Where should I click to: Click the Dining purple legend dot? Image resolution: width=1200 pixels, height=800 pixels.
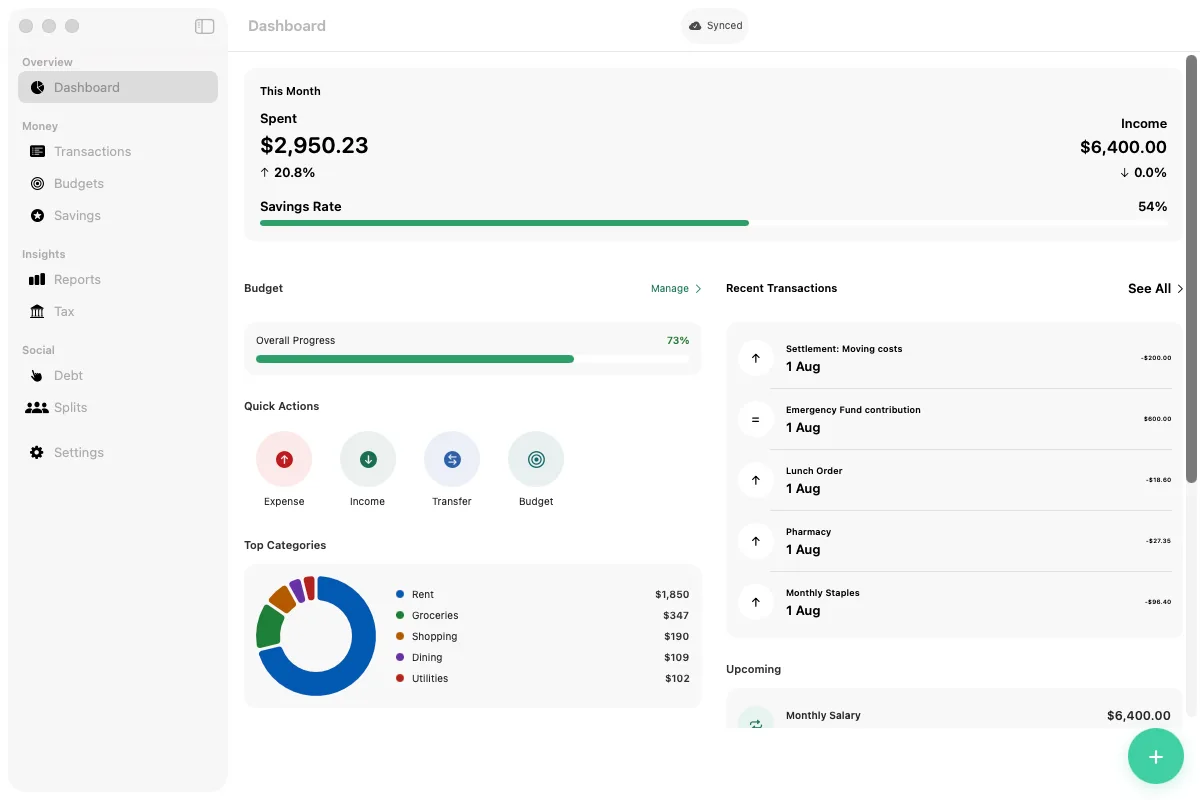400,657
